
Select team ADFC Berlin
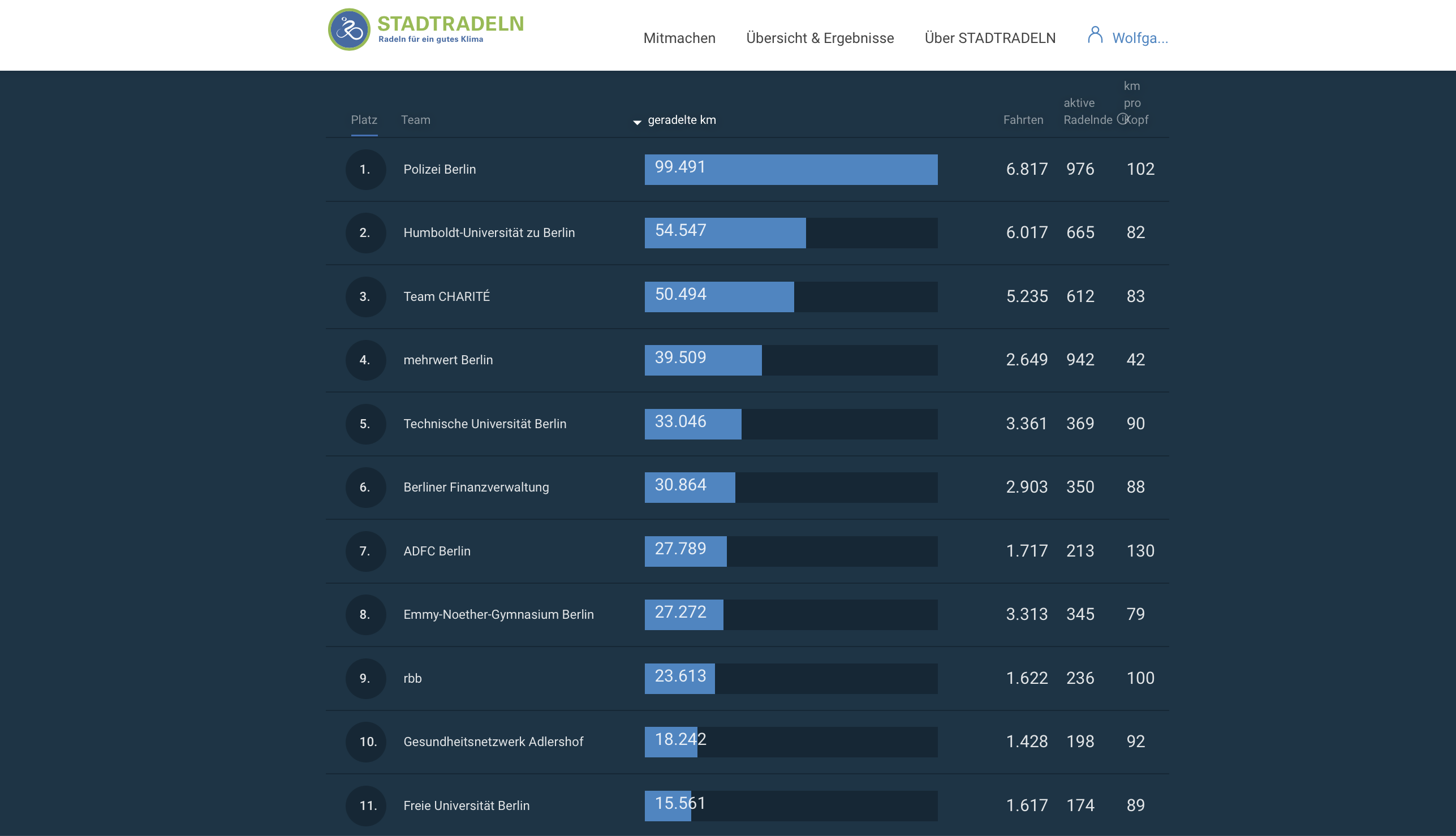pyautogui.click(x=436, y=551)
